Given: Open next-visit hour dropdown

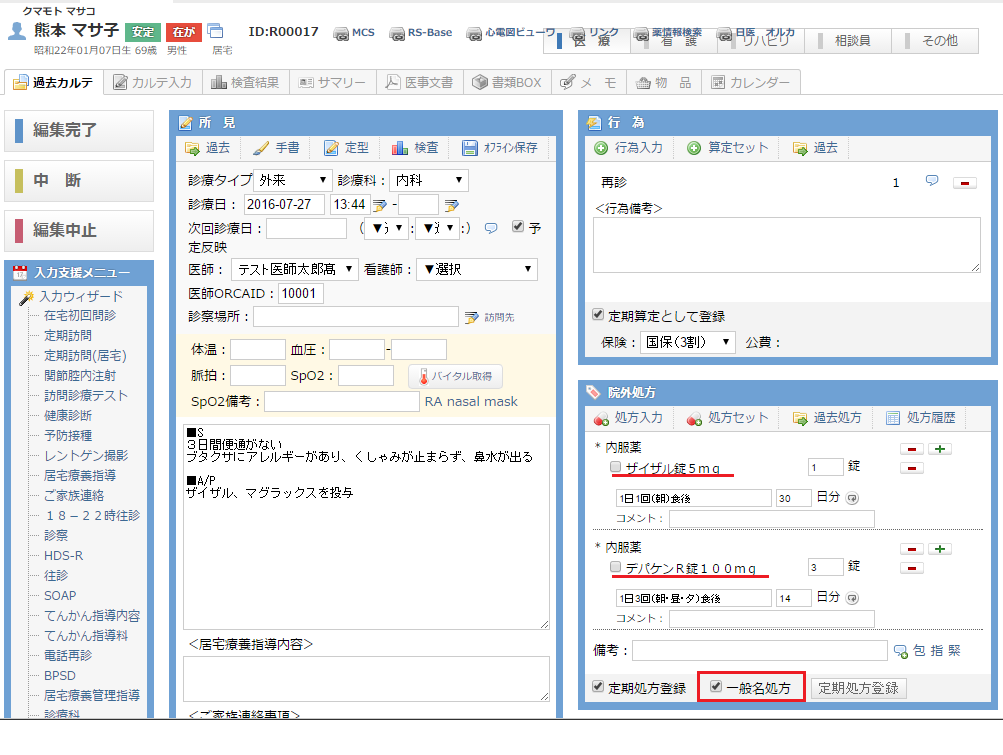Looking at the screenshot, I should [386, 228].
